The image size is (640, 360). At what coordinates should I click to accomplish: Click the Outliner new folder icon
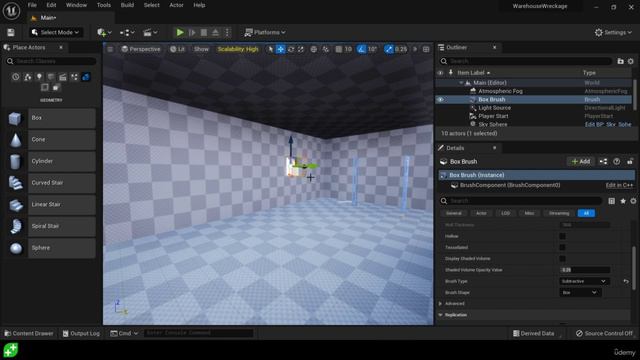[x=620, y=61]
